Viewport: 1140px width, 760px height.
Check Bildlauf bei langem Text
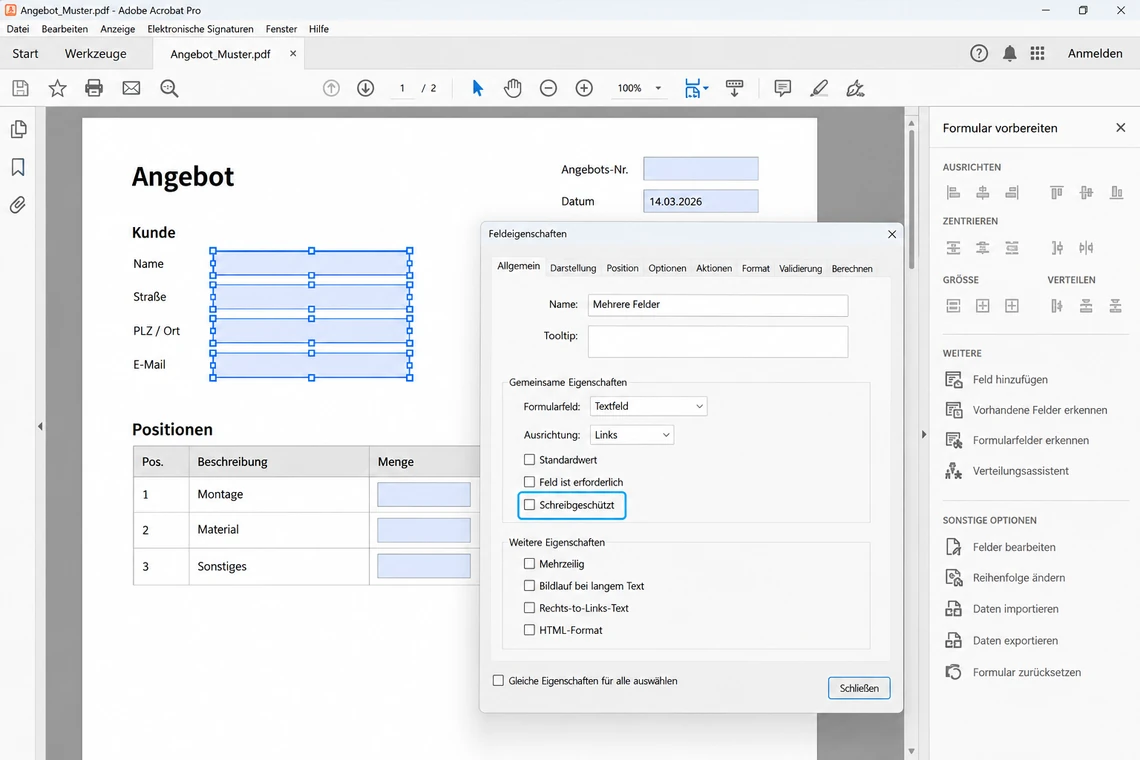pyautogui.click(x=529, y=585)
